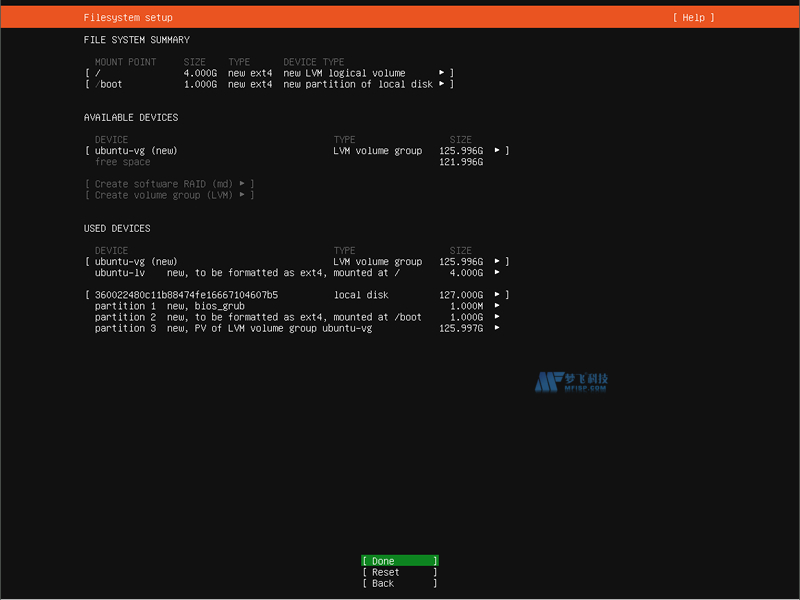Screen dimensions: 800x600
Task: Open the options arrow for /boot in summary
Action: [x=441, y=83]
